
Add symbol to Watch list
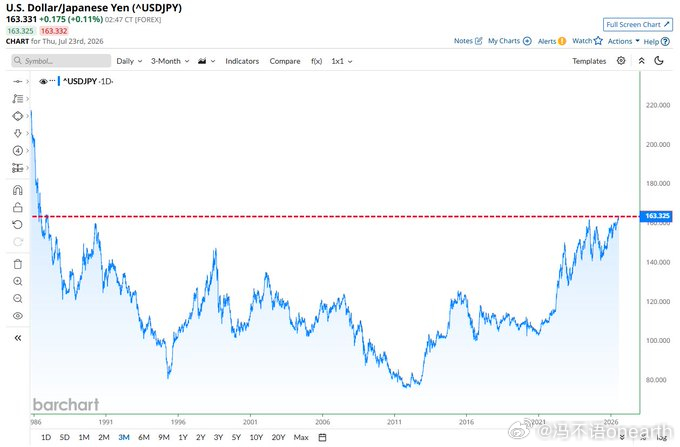587,41
